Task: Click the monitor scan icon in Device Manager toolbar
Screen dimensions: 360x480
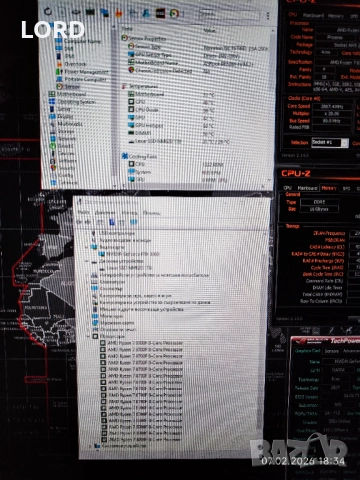Action: tap(133, 222)
